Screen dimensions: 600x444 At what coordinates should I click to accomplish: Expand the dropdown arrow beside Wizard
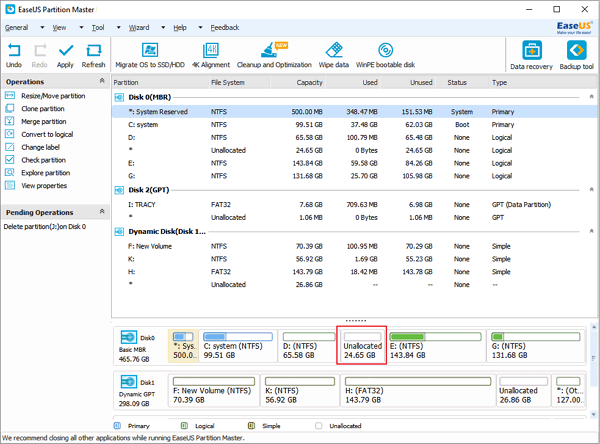click(163, 28)
